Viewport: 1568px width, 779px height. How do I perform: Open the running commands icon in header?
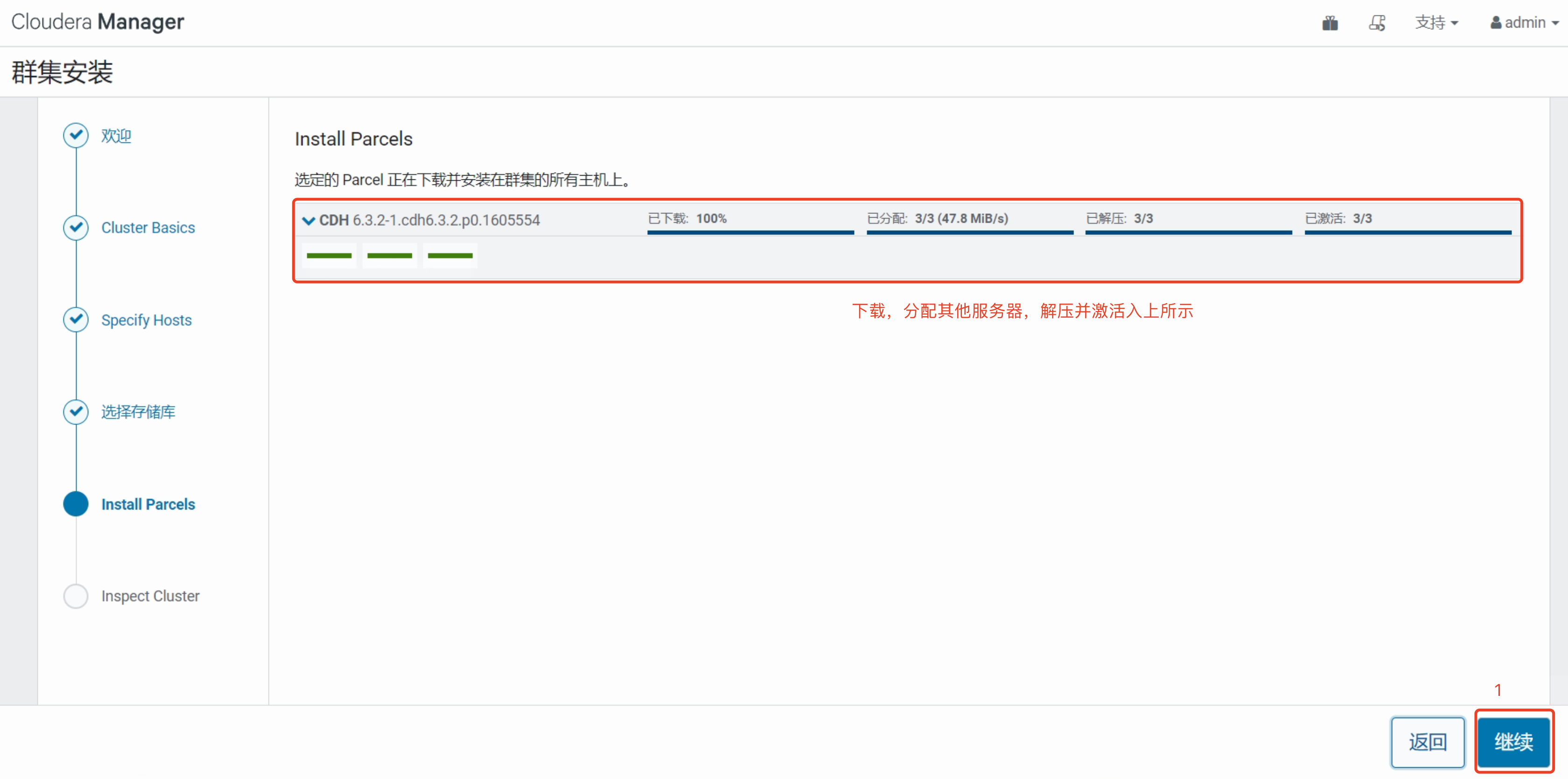[1377, 23]
